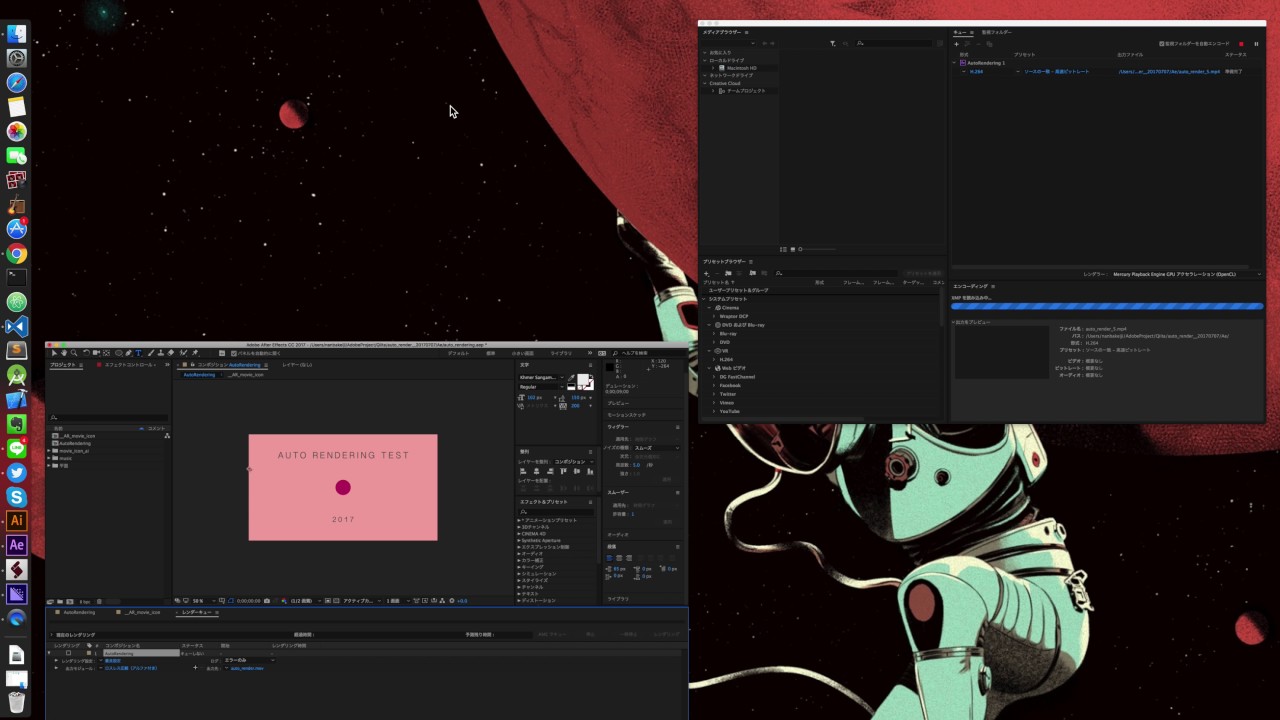Open the preset dropdown in AutoRendering 1's queue row

(x=1018, y=72)
